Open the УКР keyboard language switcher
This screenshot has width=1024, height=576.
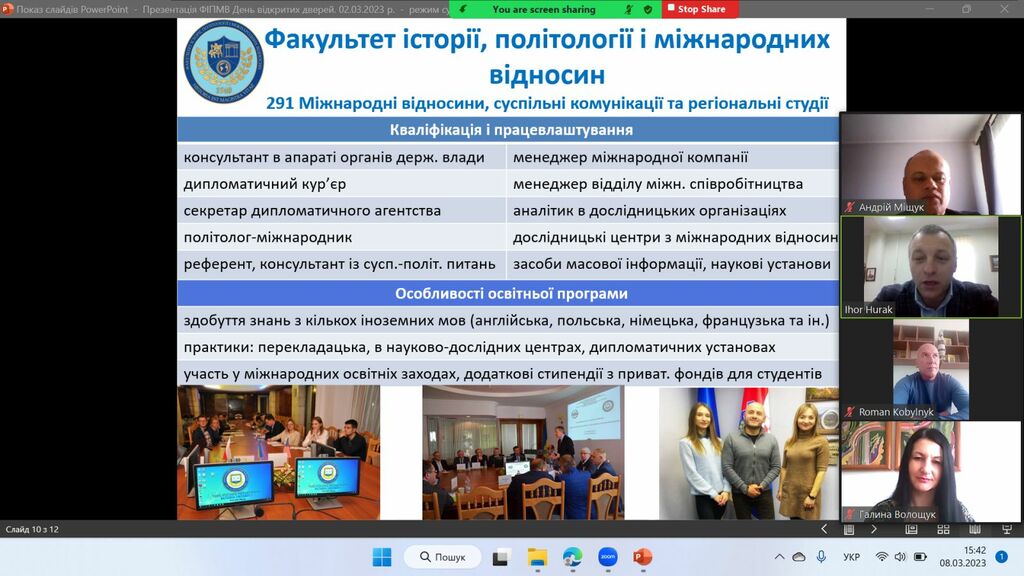click(851, 557)
